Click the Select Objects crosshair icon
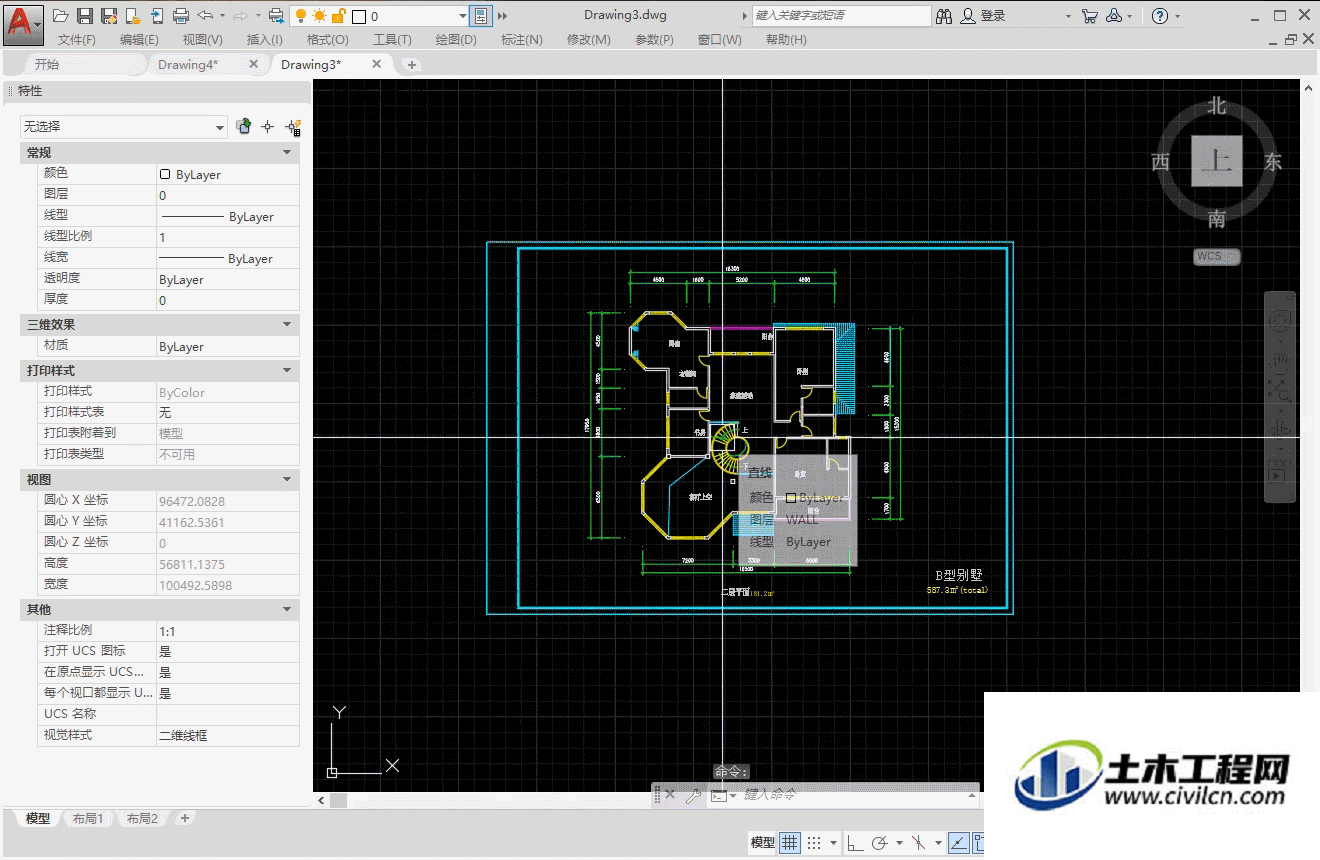 coord(267,127)
